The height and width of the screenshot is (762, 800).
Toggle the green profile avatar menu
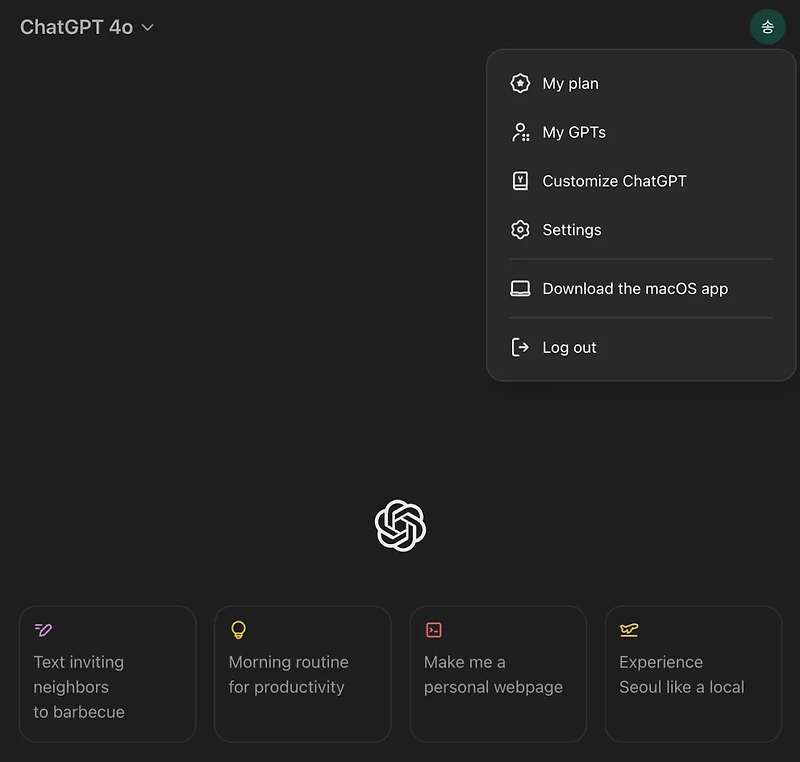(768, 27)
